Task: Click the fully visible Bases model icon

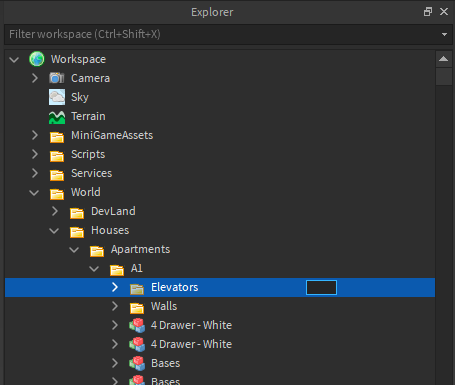Action: click(137, 363)
